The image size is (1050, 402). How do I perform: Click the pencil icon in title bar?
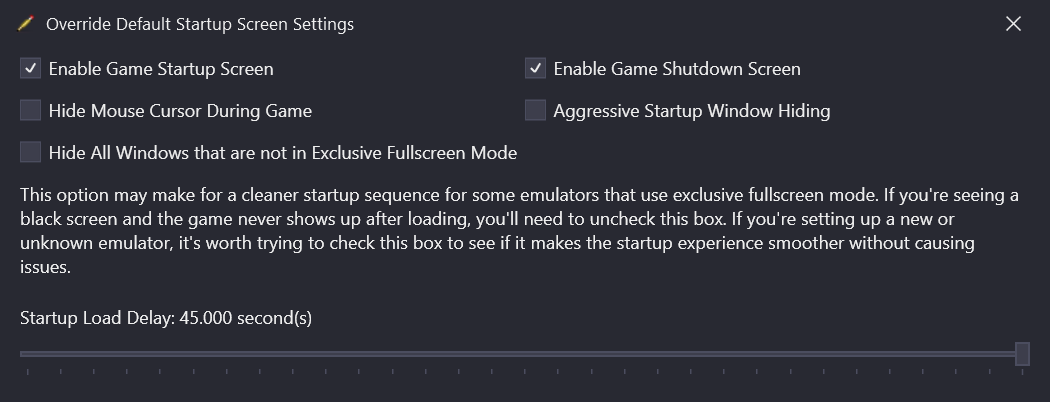click(25, 24)
